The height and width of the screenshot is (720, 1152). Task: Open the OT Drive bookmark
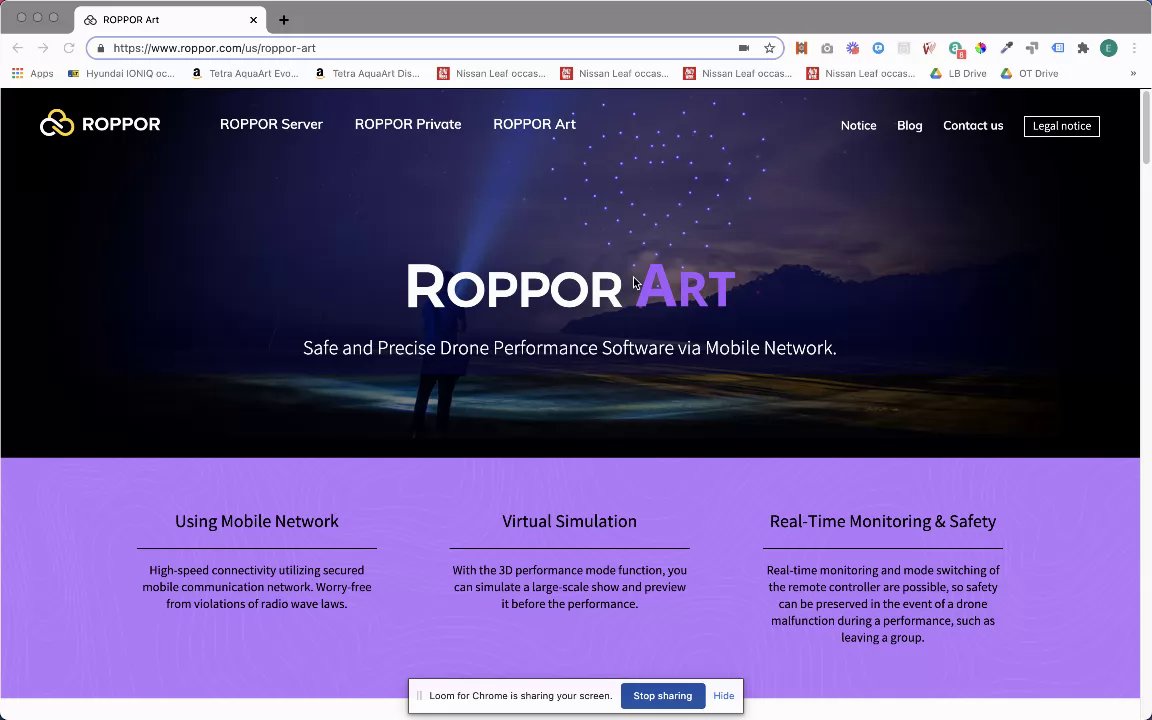click(x=1029, y=73)
